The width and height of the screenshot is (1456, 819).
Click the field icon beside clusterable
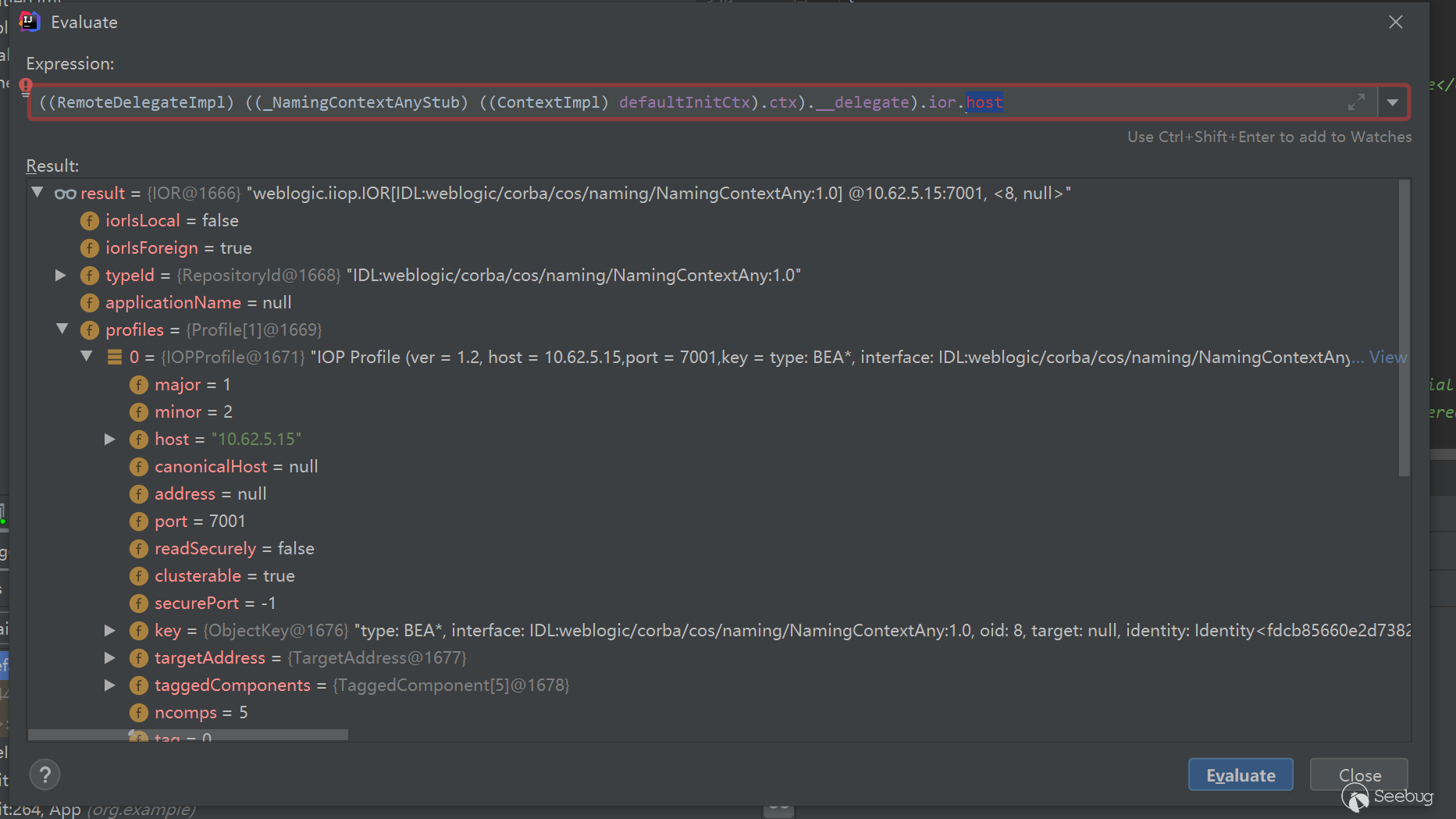click(139, 575)
